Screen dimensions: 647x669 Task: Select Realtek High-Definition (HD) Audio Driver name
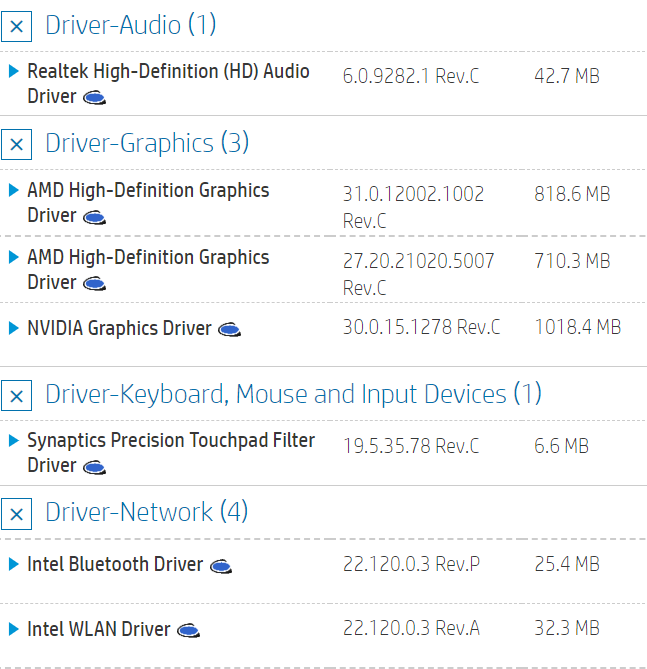click(x=169, y=84)
